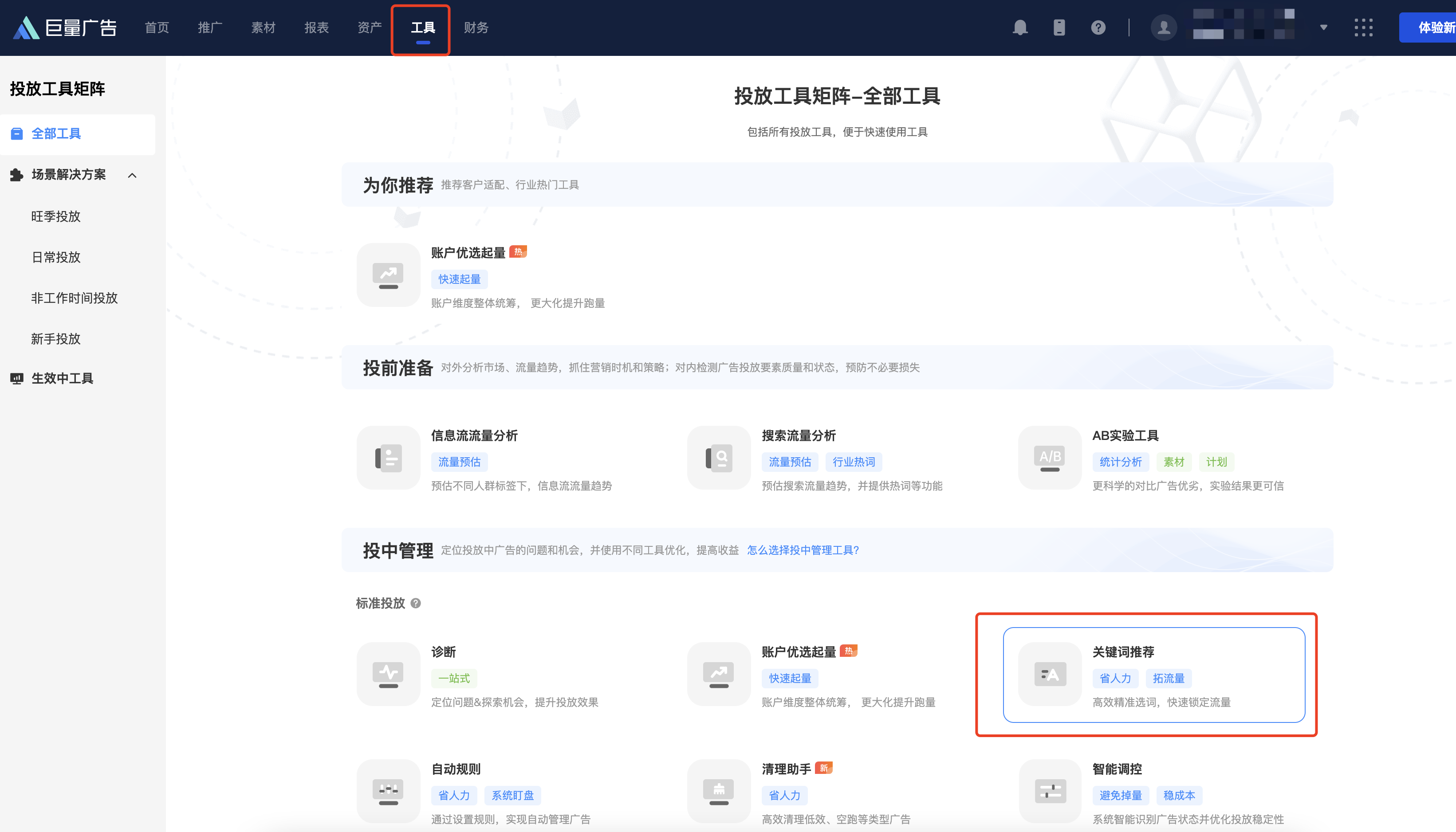Click the 搜索流量分析 tool icon
Screen dimensions: 1456x832
pos(719,458)
